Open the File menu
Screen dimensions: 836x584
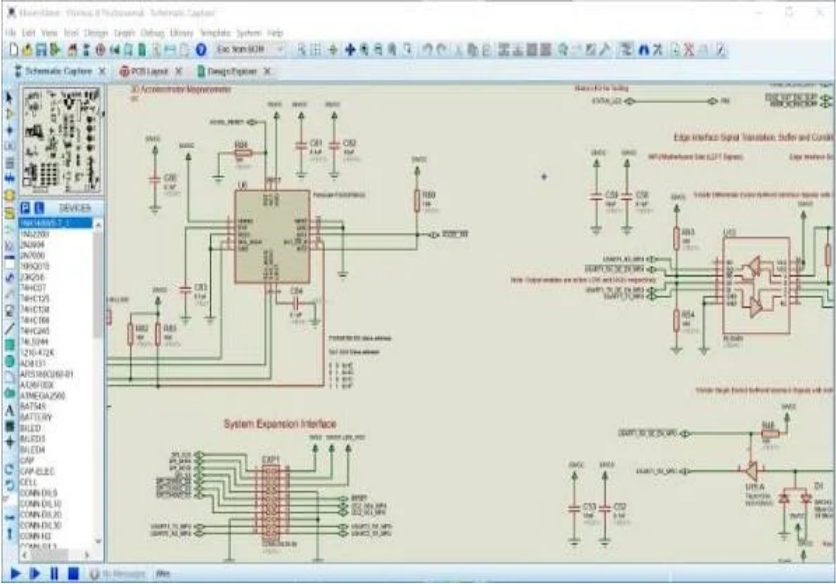(10, 33)
